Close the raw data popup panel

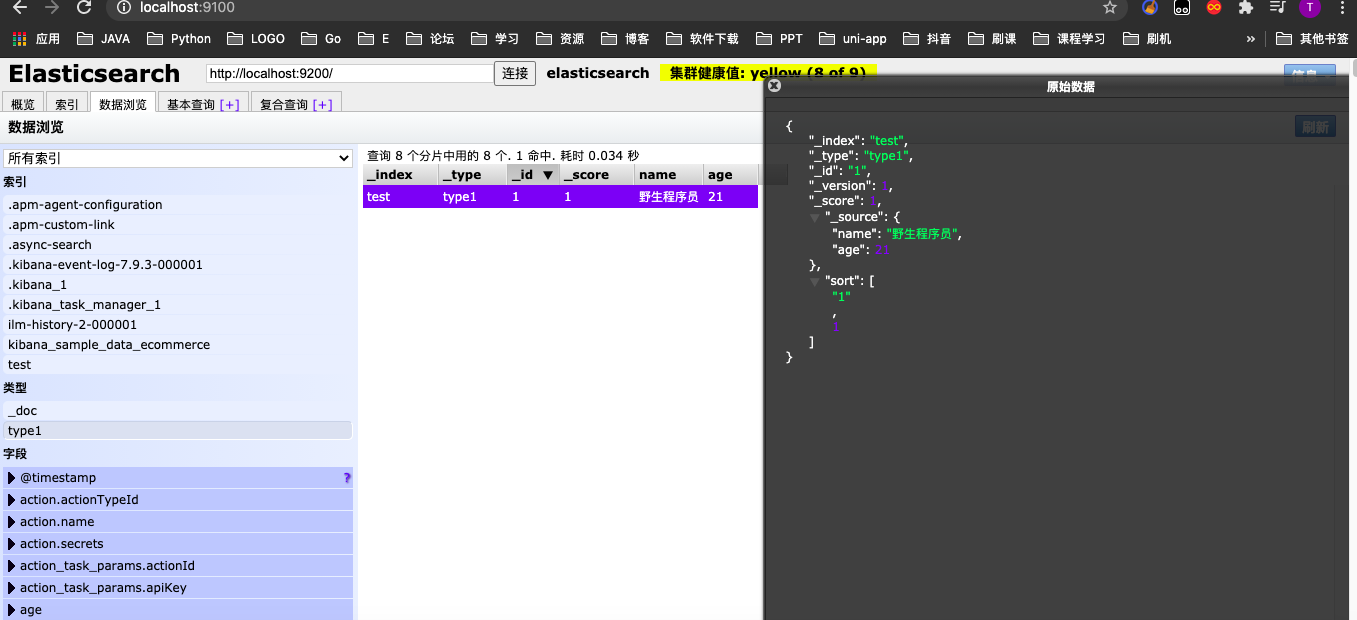[774, 86]
